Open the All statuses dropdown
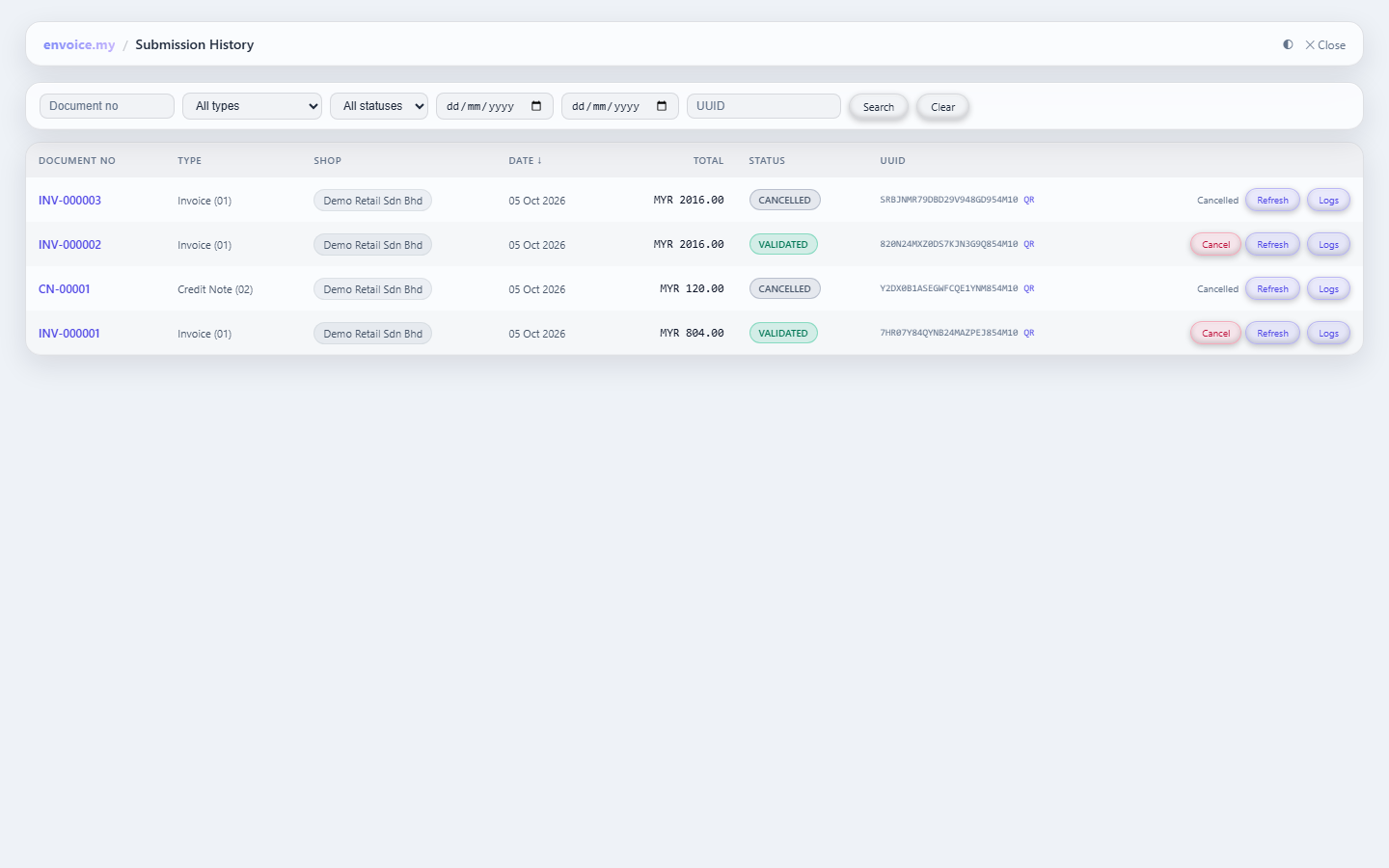This screenshot has width=1389, height=868. click(x=379, y=106)
